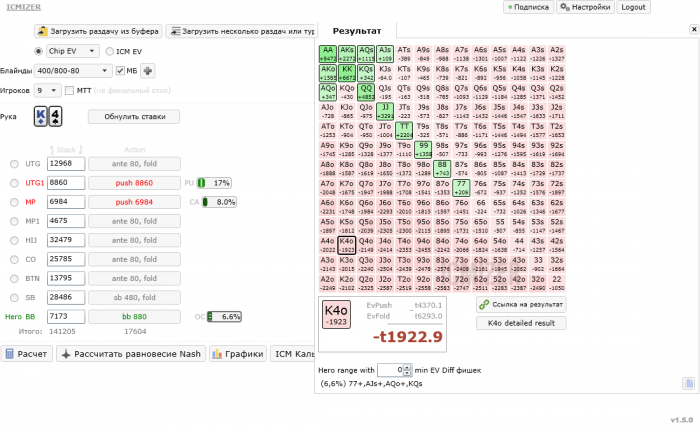Click AQo cell in range grid

coord(328,92)
